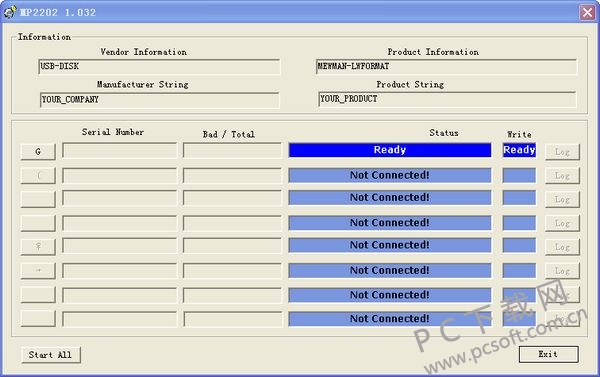Viewport: 600px width, 377px height.
Task: Click the last row Not Connected! status bar
Action: 390,319
